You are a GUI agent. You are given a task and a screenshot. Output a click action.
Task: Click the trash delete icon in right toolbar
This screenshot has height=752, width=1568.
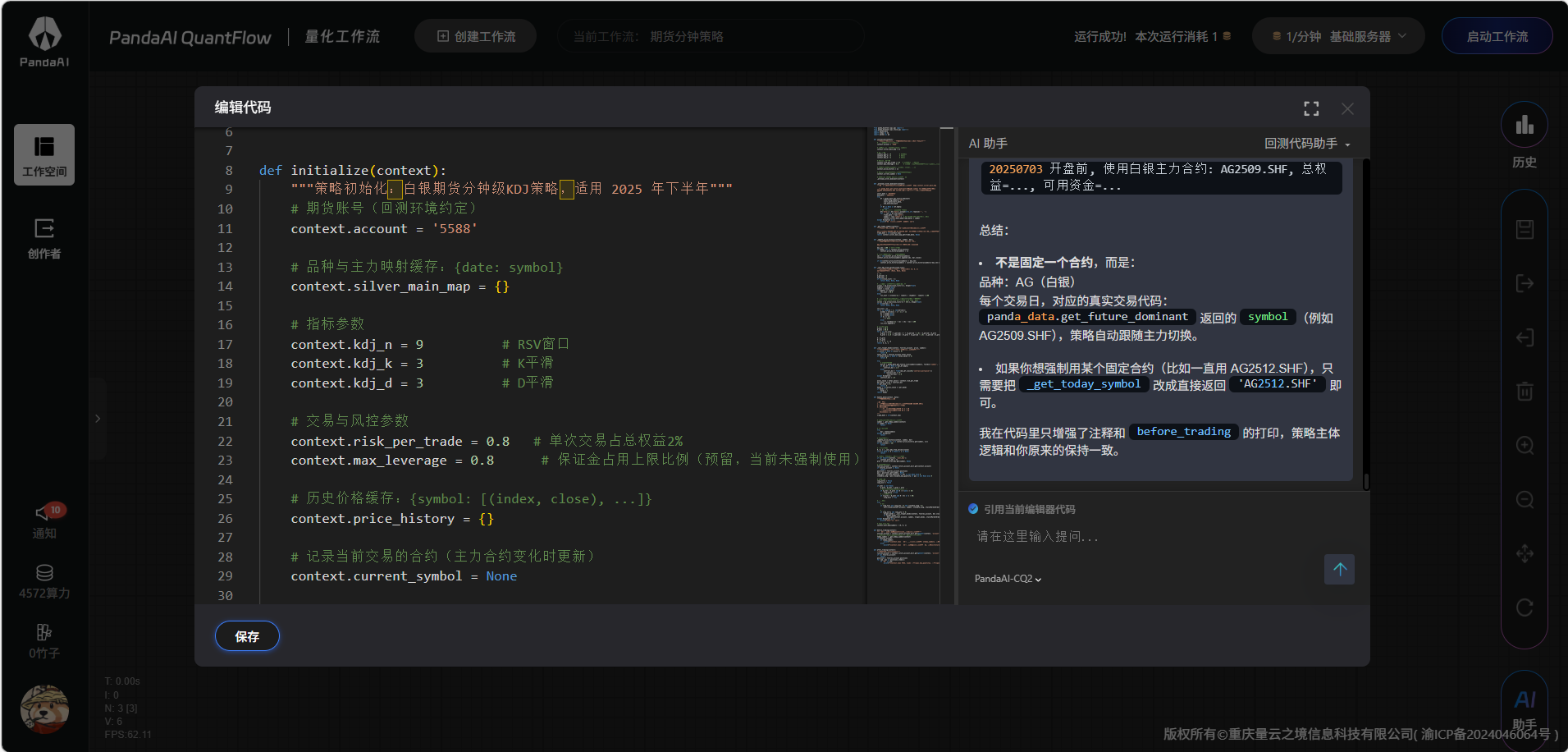(1525, 391)
